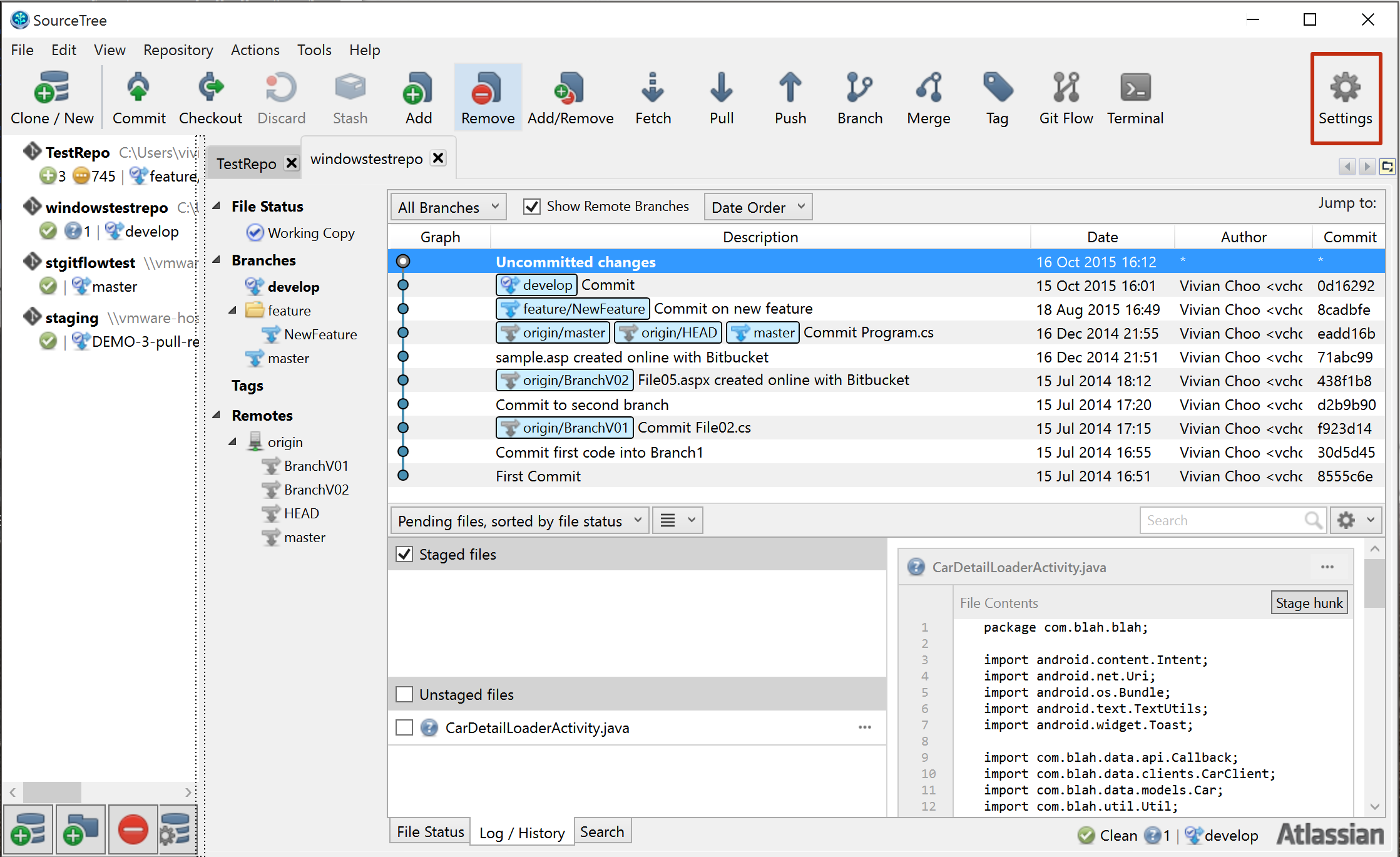Click the Stage hunk button
Screen dimensions: 1400x857
tap(1310, 603)
